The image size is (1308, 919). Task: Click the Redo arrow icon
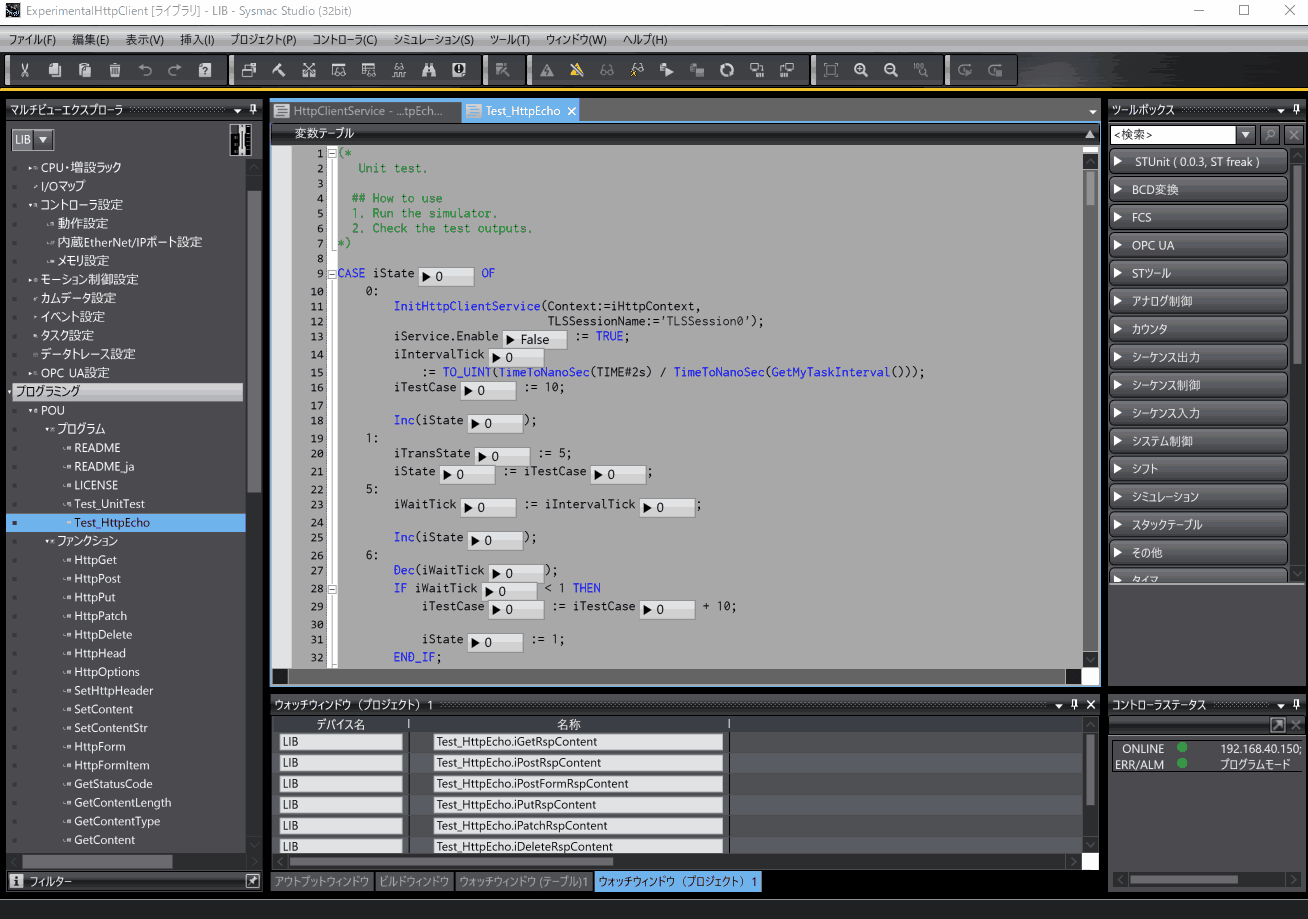click(175, 70)
